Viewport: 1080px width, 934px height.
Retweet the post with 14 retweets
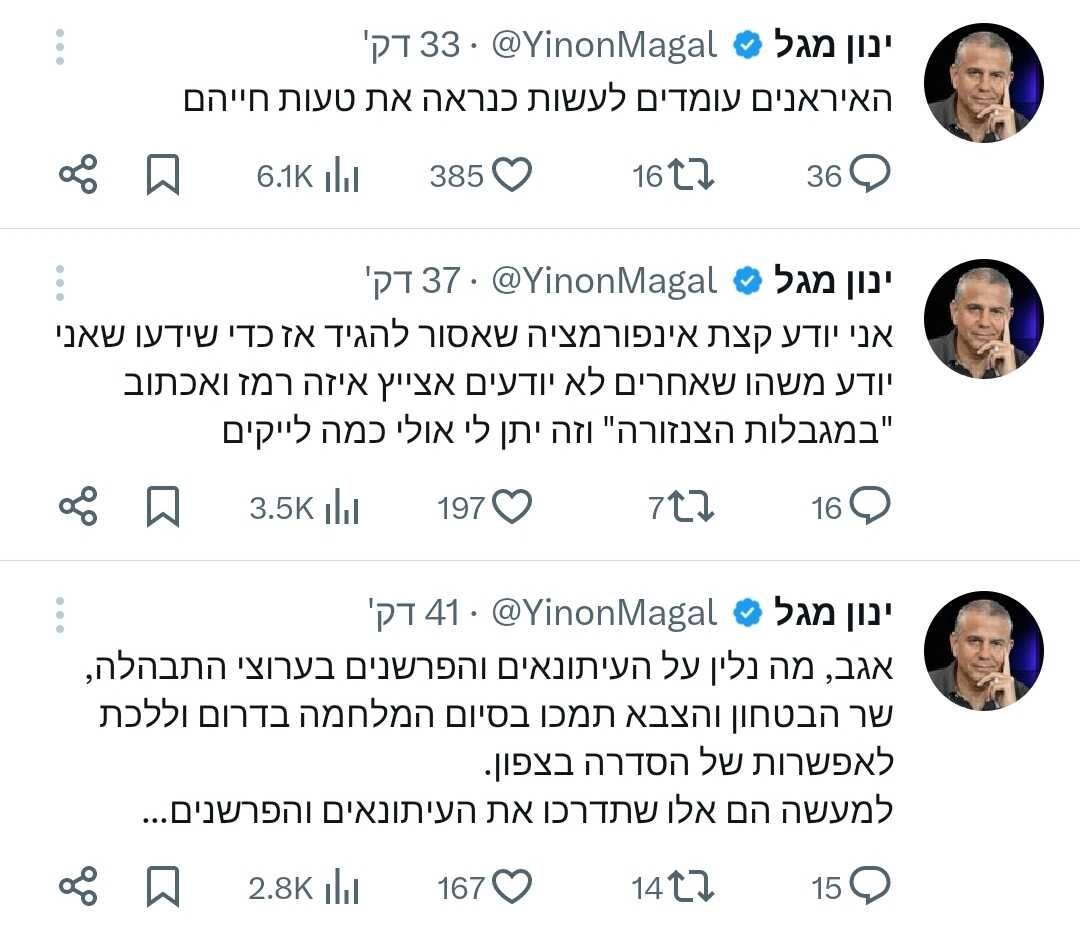(x=690, y=887)
